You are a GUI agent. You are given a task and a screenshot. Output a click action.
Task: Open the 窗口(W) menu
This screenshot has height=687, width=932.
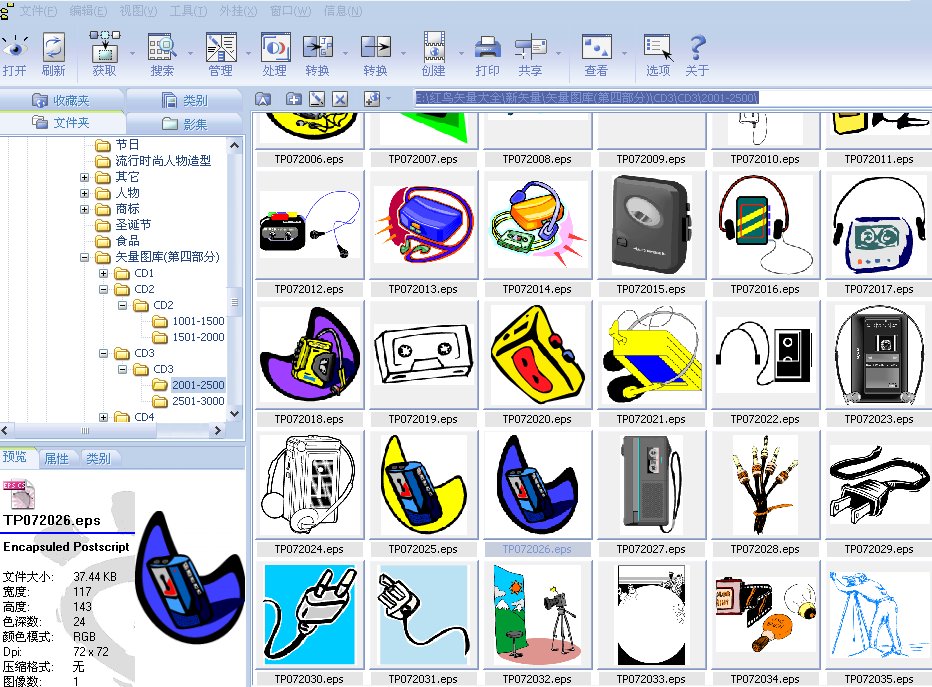click(290, 11)
